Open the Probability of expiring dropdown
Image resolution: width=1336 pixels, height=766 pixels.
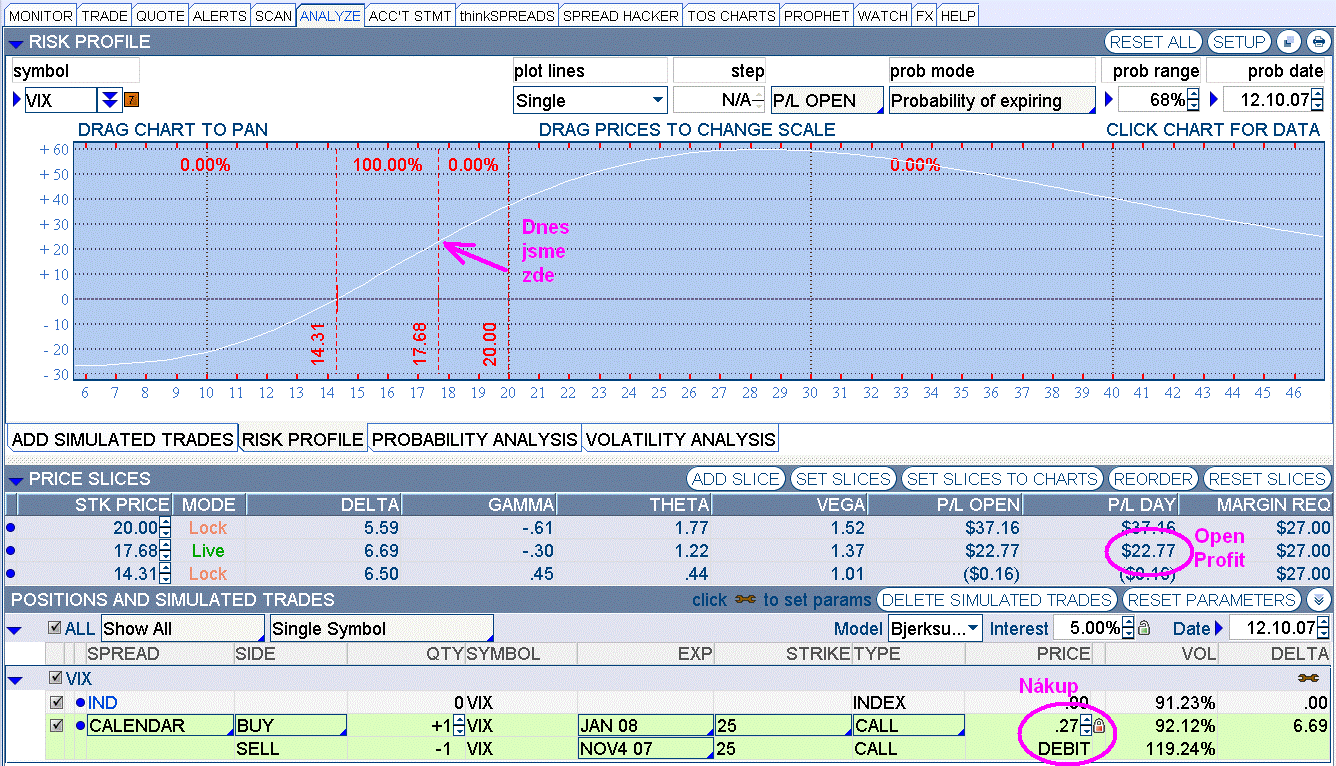click(992, 100)
